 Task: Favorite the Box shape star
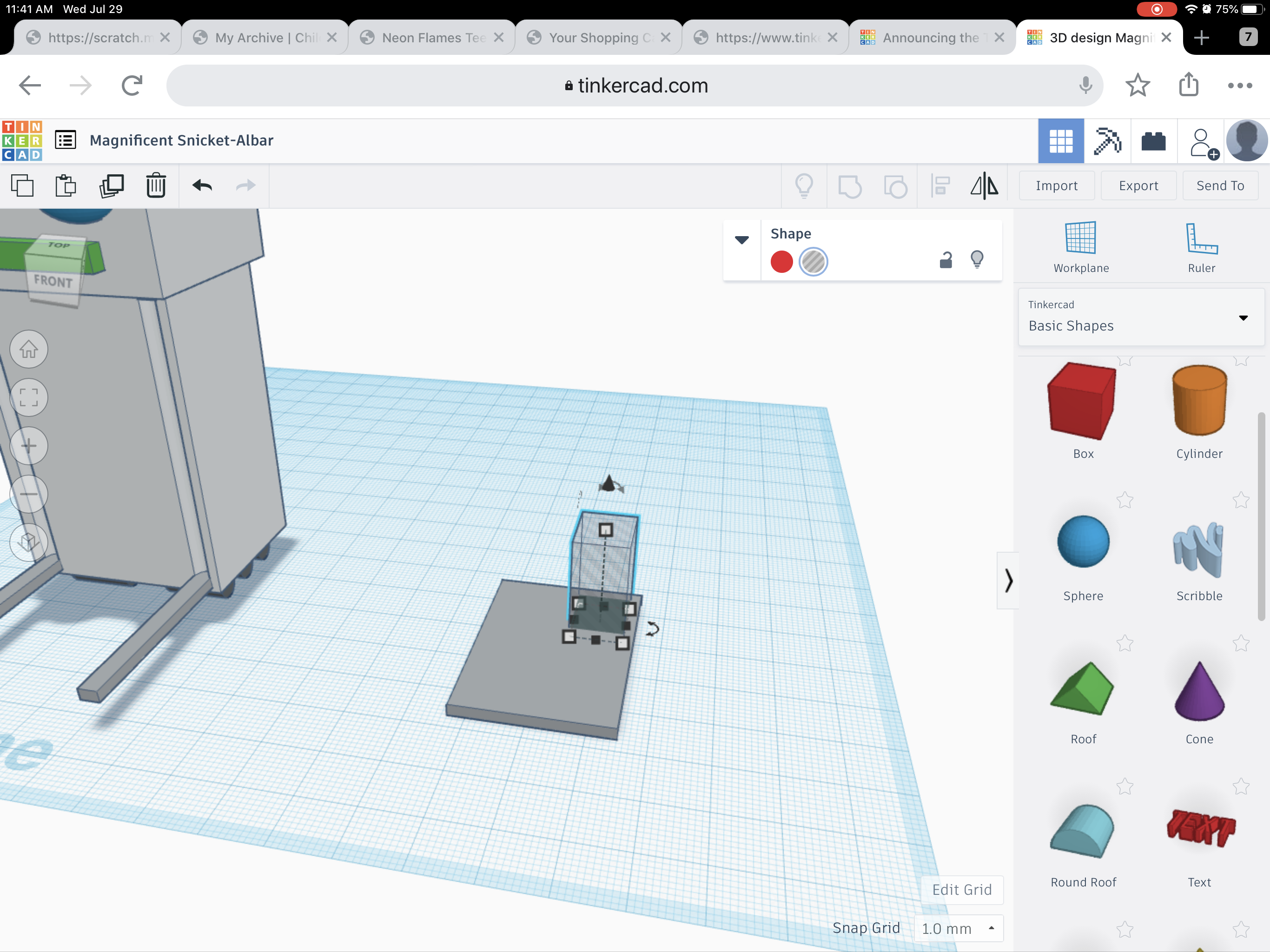point(1124,361)
